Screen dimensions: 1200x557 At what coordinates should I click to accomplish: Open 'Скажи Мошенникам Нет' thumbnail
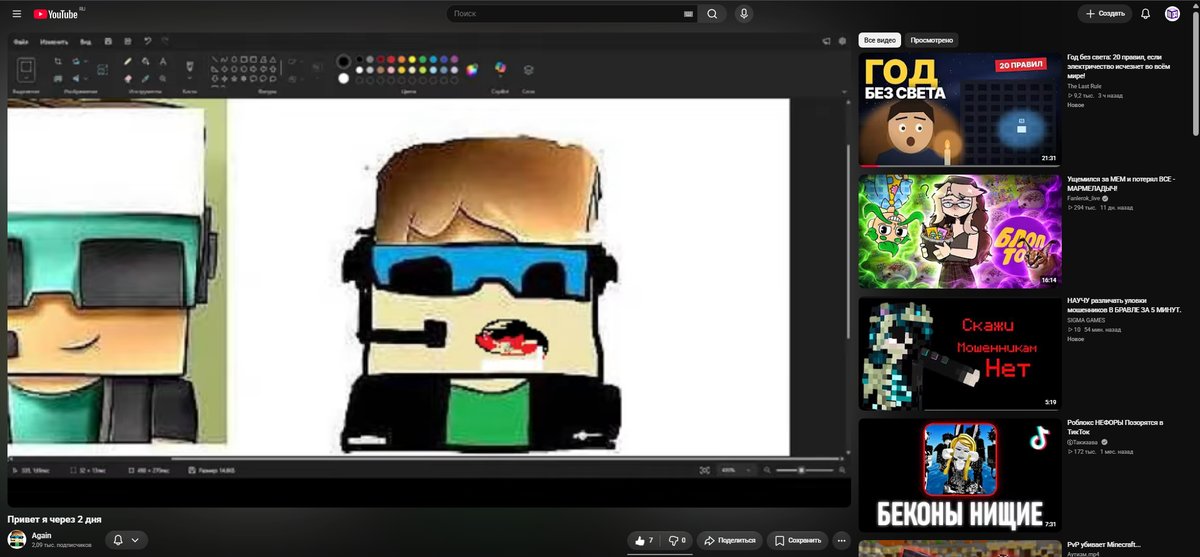[x=960, y=354]
